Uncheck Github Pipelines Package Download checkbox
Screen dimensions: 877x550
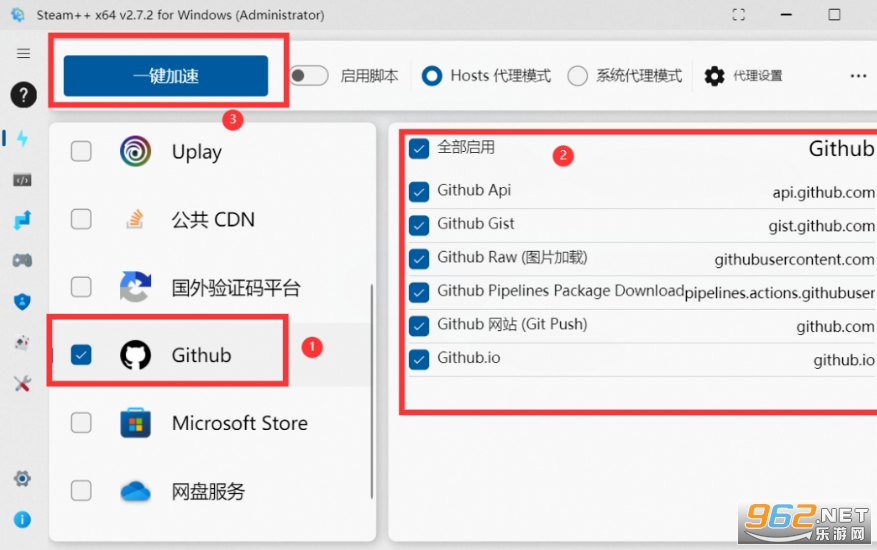(419, 292)
